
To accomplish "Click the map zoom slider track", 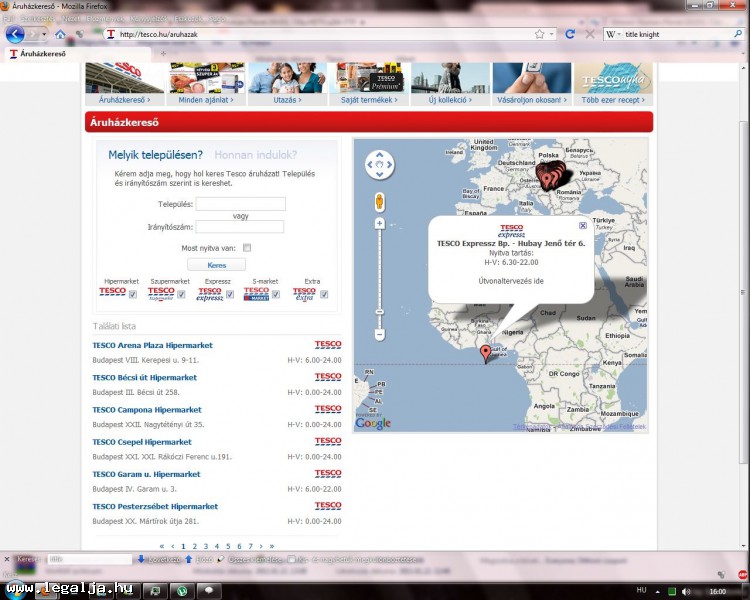I will click(380, 280).
